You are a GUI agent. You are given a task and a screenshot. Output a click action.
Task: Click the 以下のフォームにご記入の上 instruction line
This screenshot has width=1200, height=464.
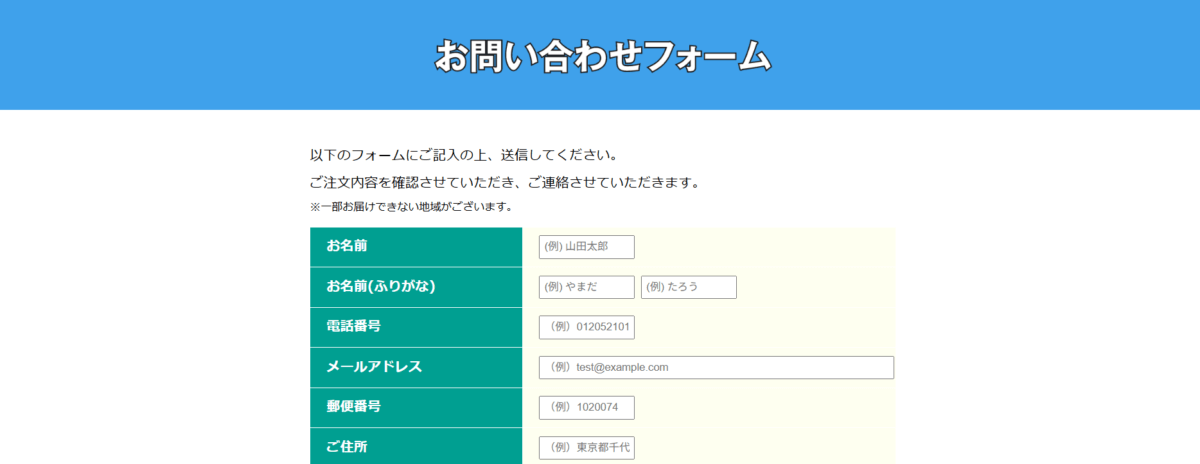coord(463,155)
